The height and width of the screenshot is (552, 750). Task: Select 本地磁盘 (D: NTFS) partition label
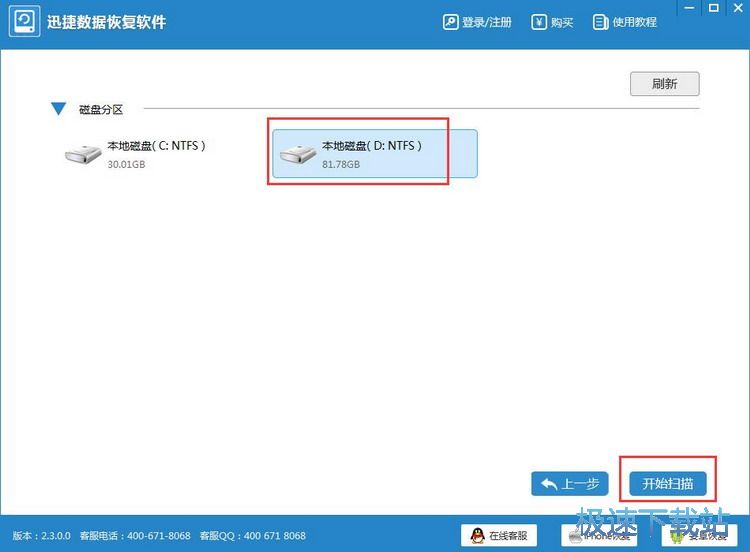(x=372, y=145)
